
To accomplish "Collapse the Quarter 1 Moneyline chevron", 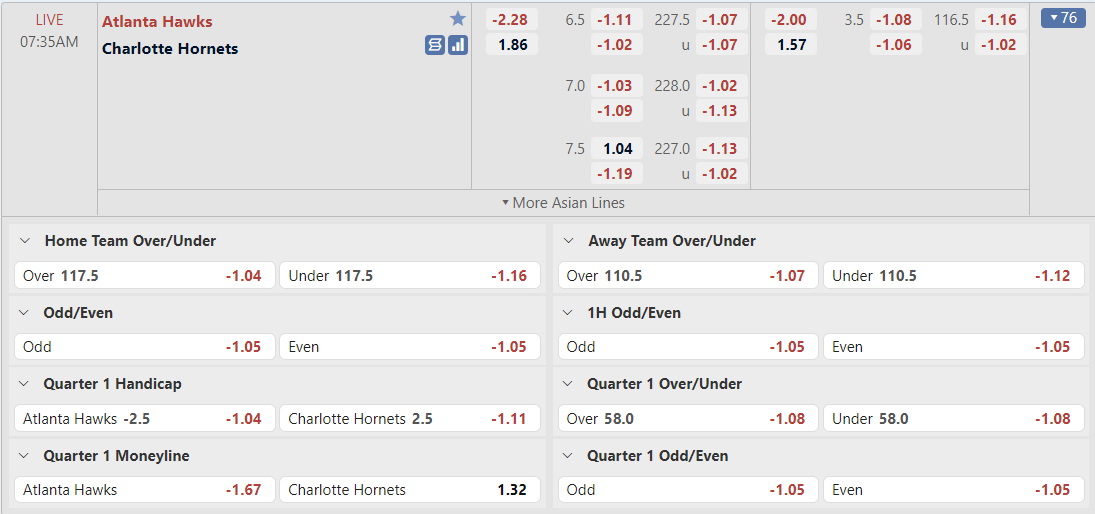I will pos(25,456).
